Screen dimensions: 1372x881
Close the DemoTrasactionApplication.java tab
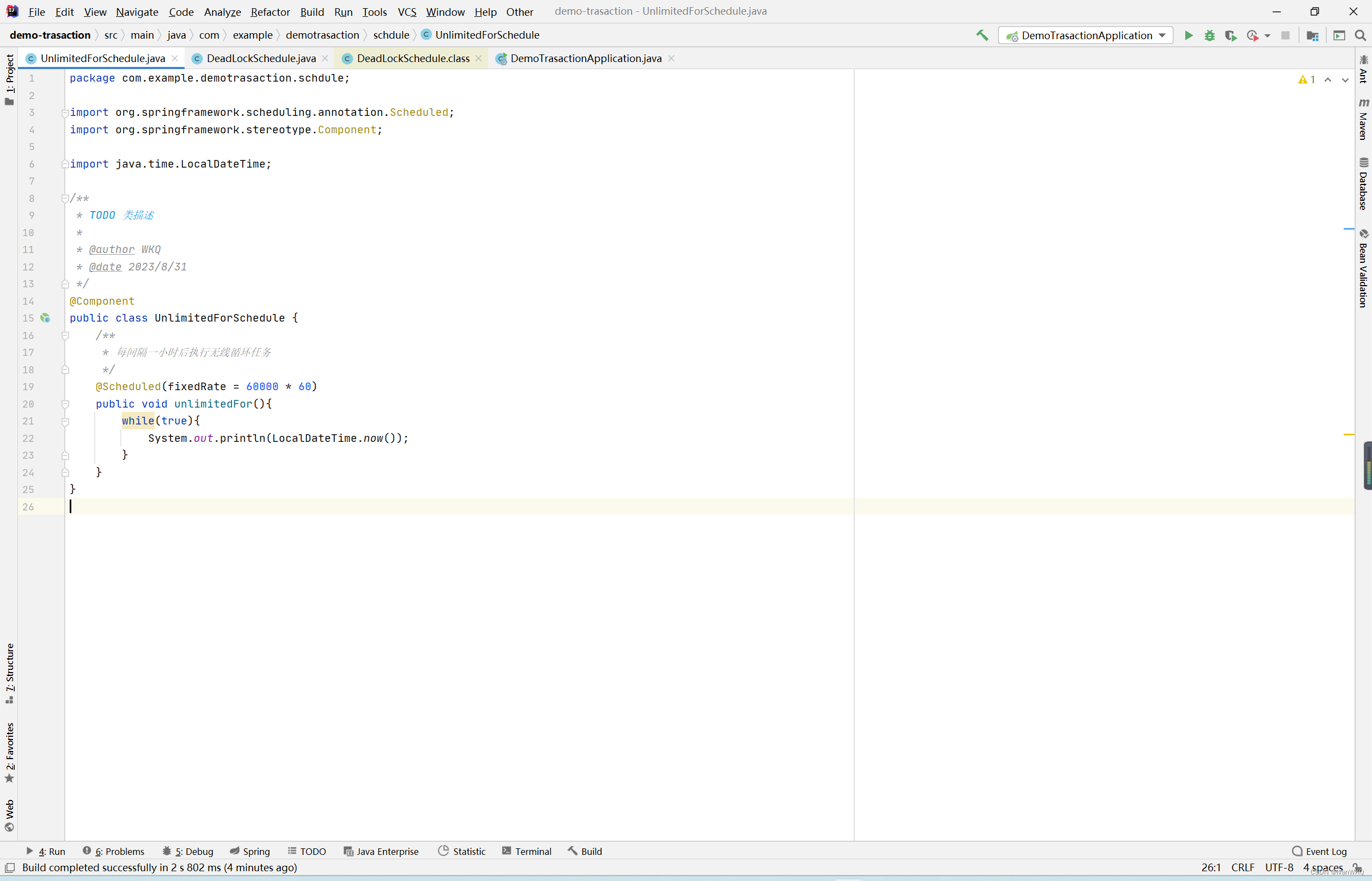671,58
